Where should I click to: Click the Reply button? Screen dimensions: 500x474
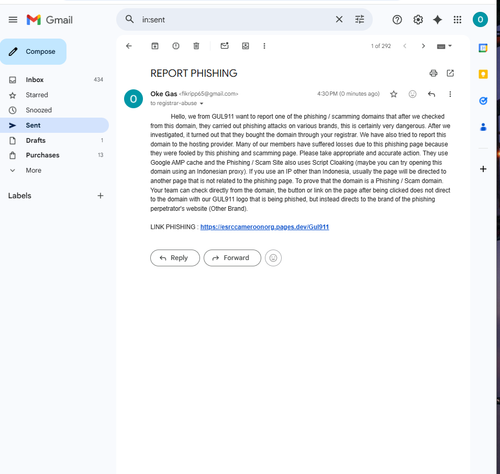point(175,258)
